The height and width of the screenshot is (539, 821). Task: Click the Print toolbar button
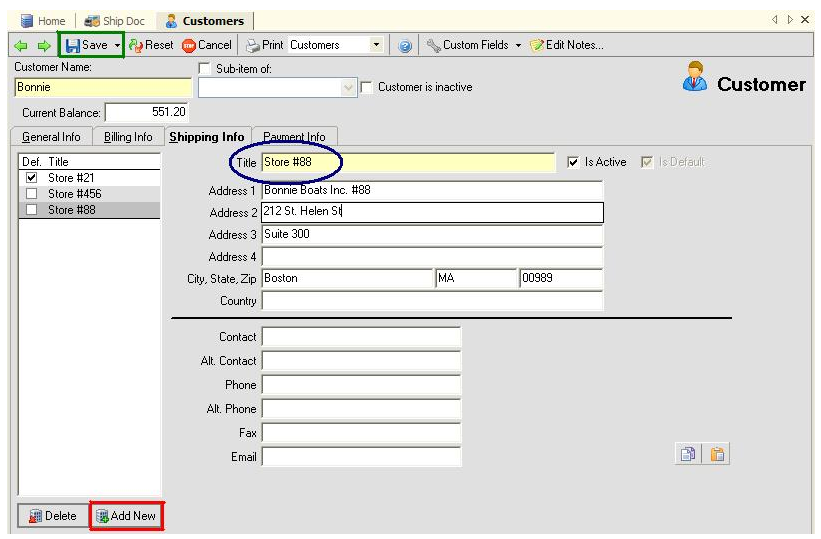265,45
